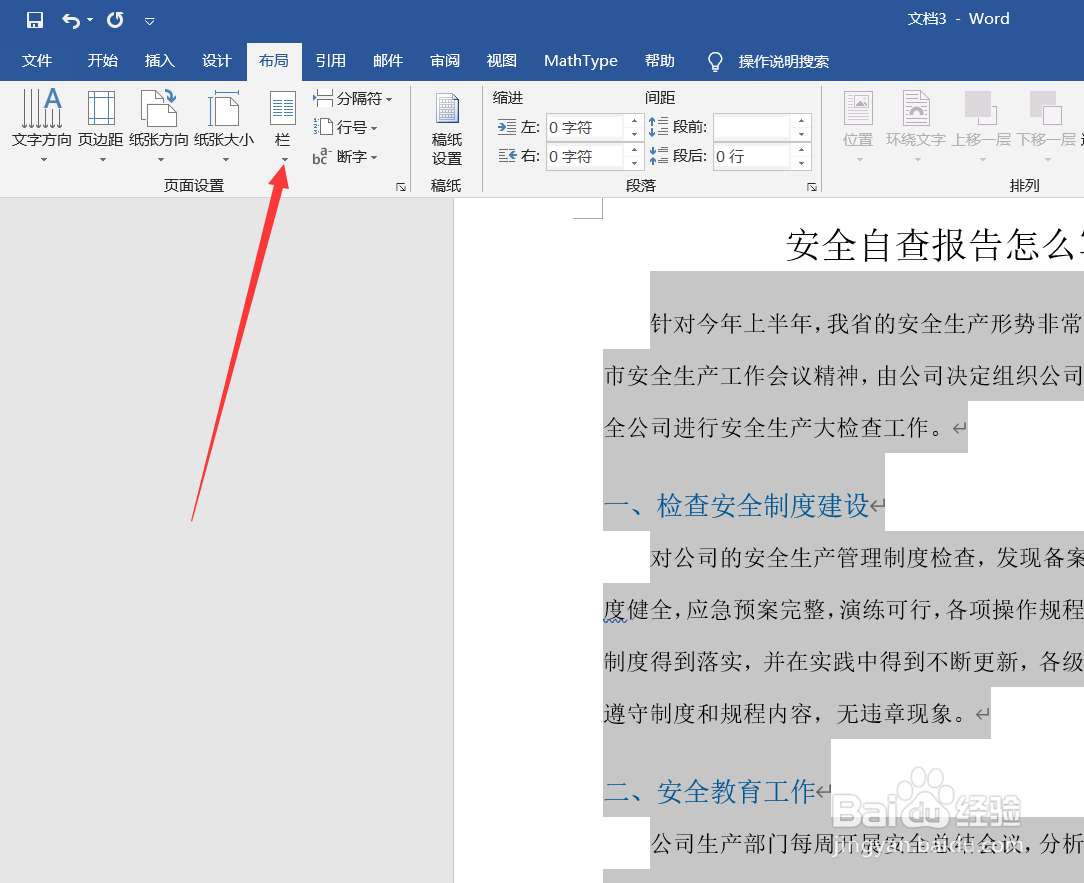This screenshot has height=883, width=1084.
Task: Click the line starting 制度得到落实
Action: pyautogui.click(x=843, y=662)
